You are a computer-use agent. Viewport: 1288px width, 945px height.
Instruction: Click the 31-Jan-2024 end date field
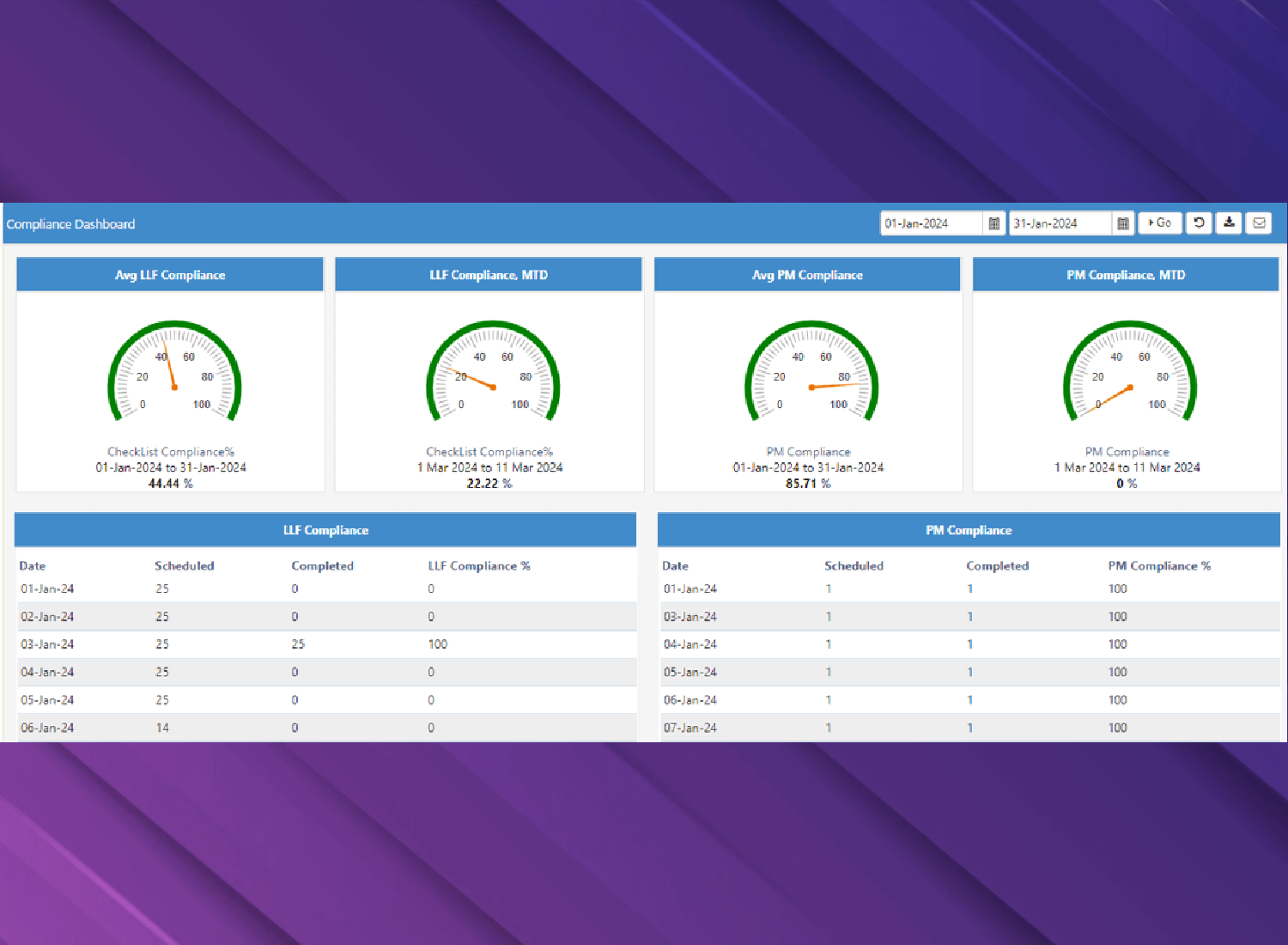point(1060,223)
